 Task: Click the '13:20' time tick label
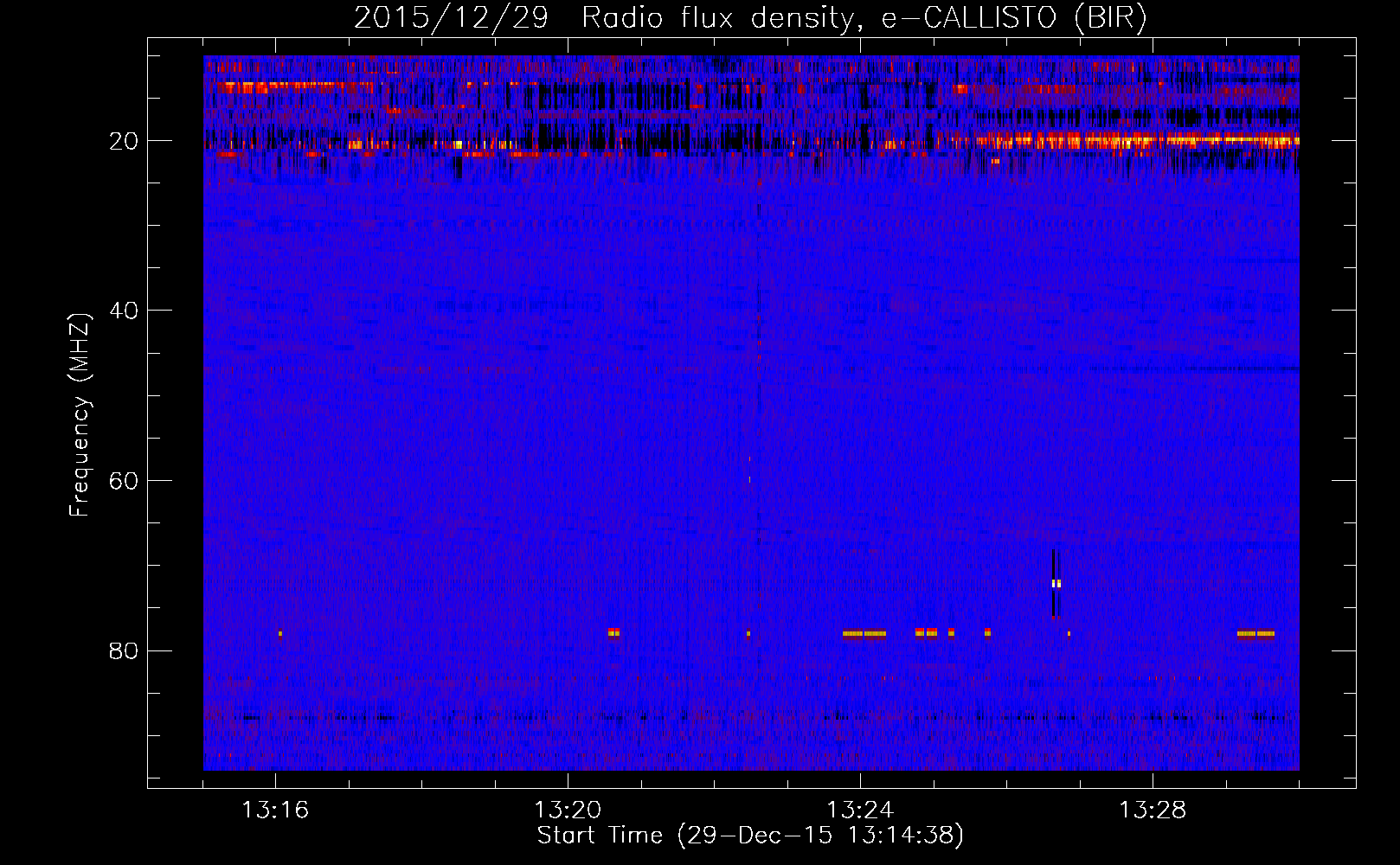tap(568, 811)
